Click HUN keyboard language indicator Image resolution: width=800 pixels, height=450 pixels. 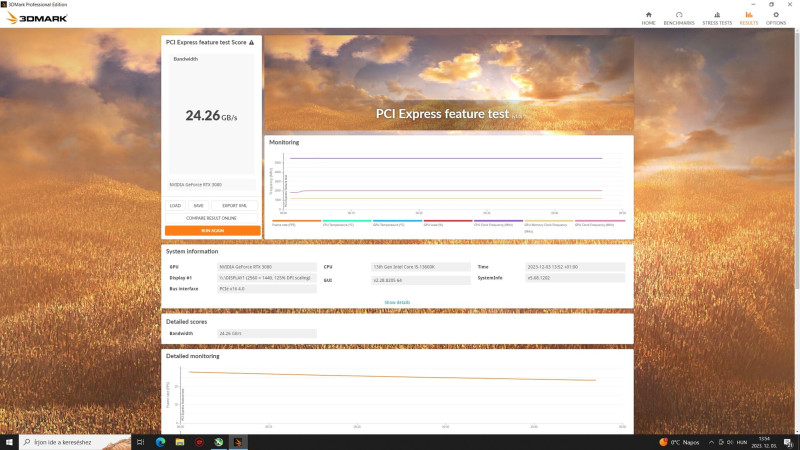pyautogui.click(x=742, y=442)
